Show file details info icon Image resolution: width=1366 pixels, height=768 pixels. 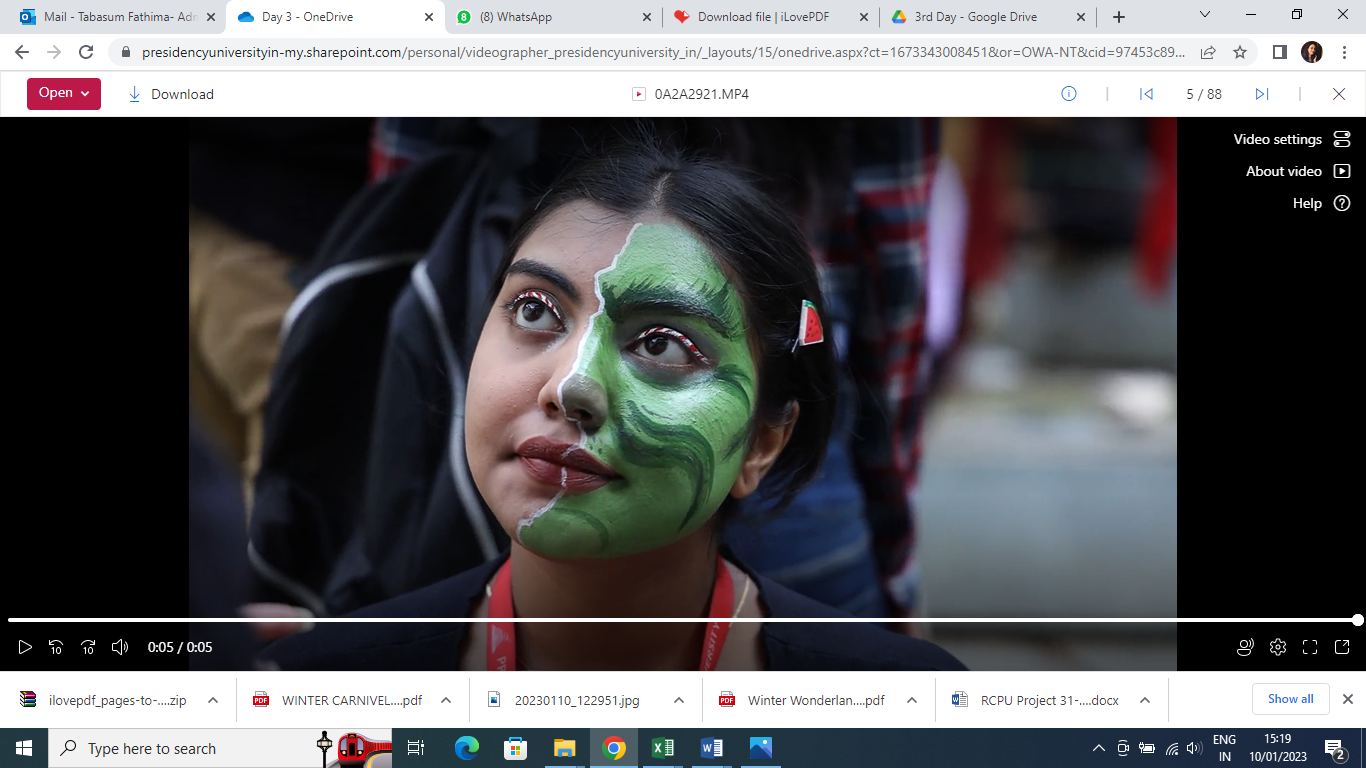(1068, 94)
